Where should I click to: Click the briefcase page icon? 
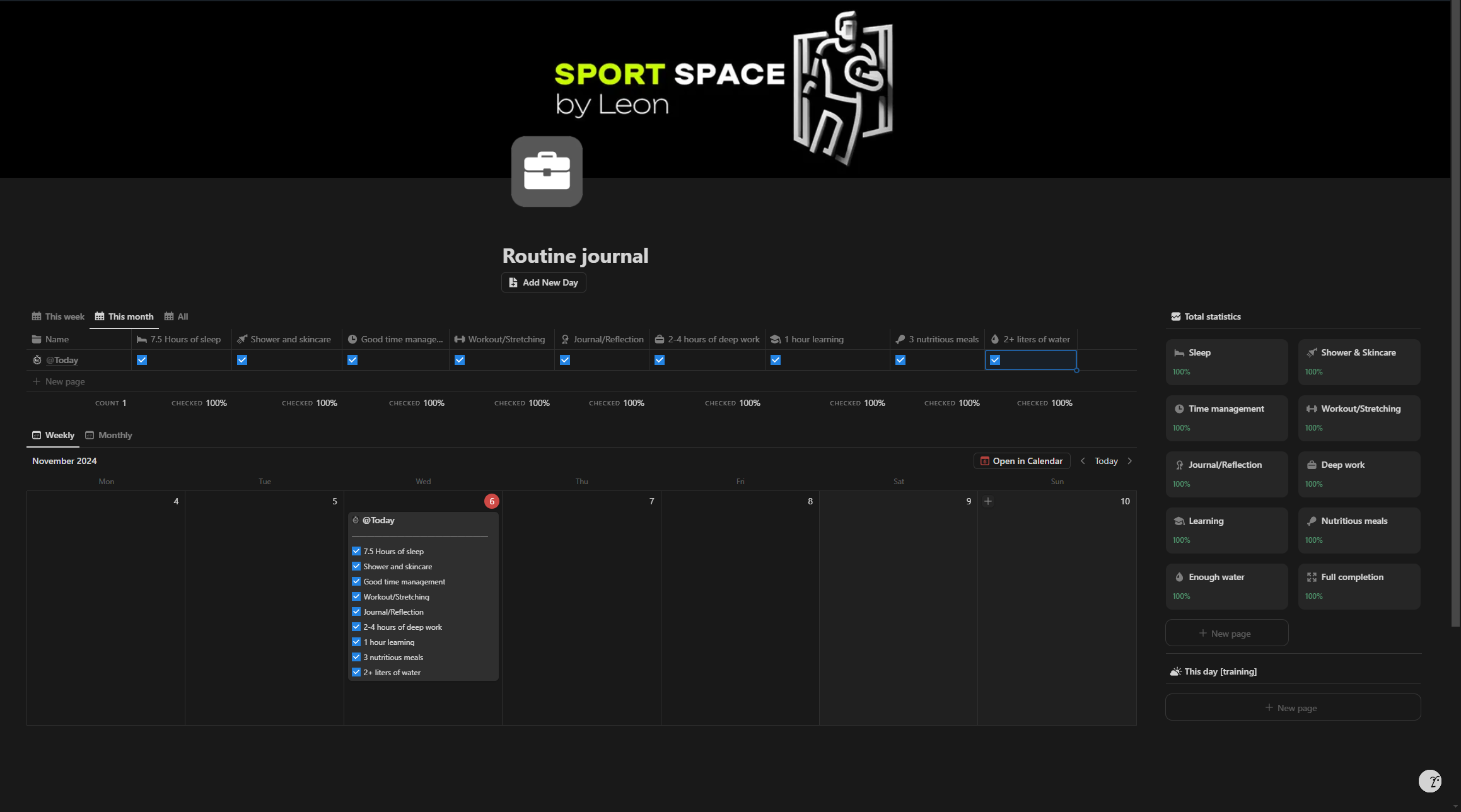[546, 171]
